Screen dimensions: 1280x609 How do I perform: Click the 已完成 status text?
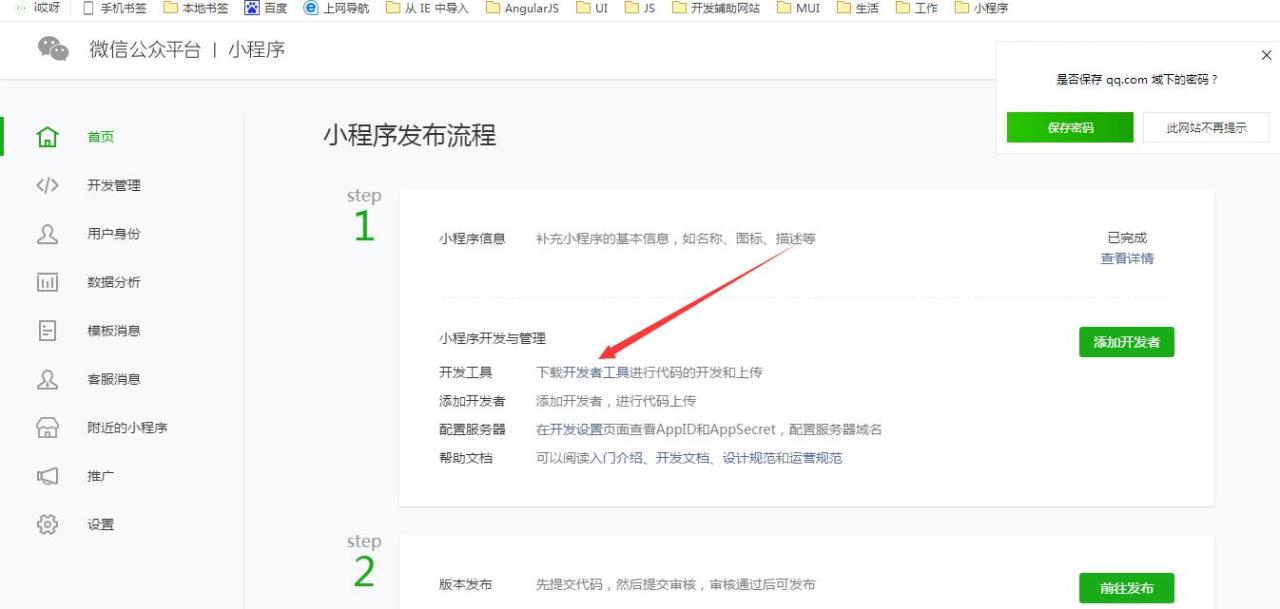click(x=1127, y=238)
